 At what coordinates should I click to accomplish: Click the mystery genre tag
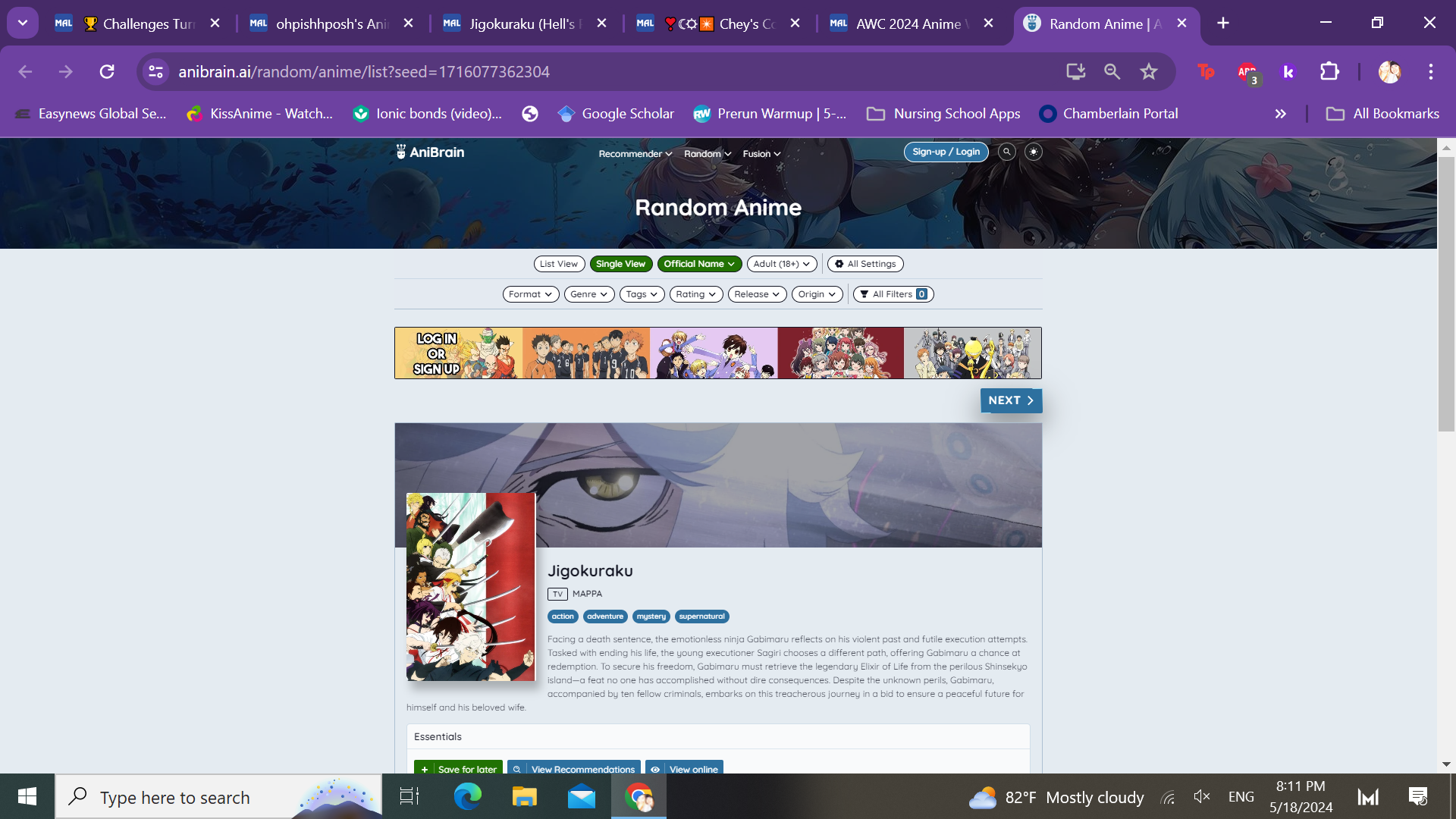pyautogui.click(x=651, y=617)
